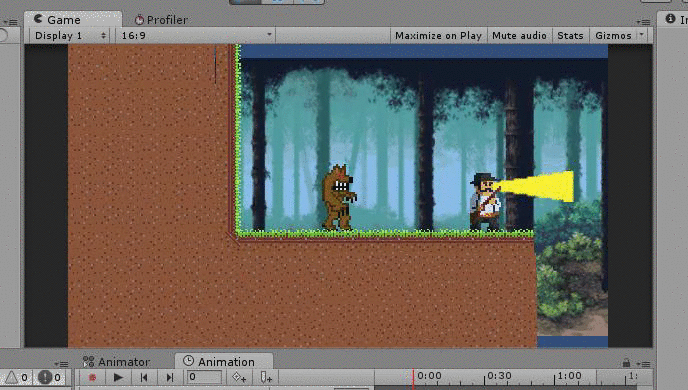
Task: Show Stats overlay in Game view
Action: (570, 36)
